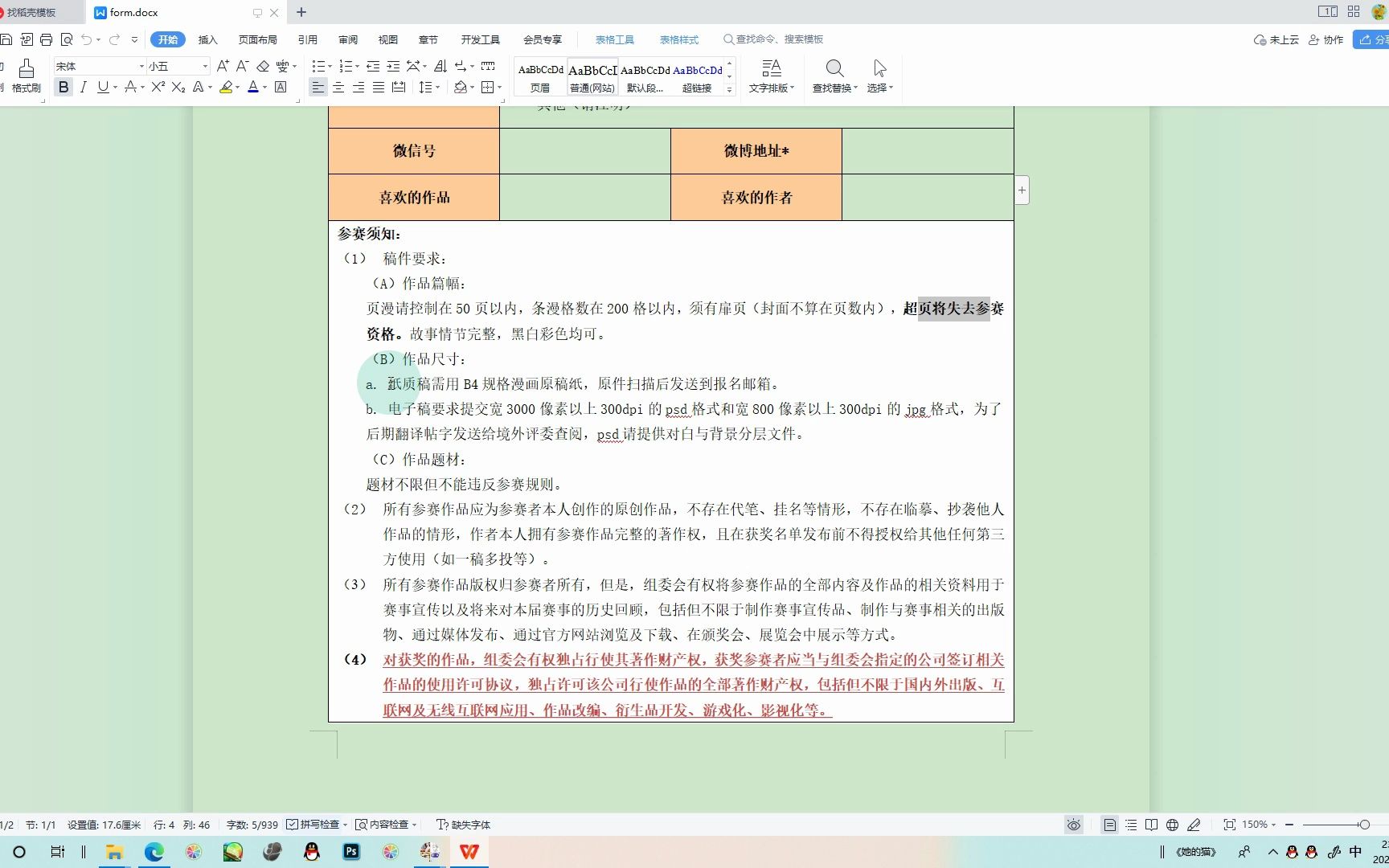Viewport: 1389px width, 868px height.
Task: Select the 默认段... style
Action: point(645,78)
